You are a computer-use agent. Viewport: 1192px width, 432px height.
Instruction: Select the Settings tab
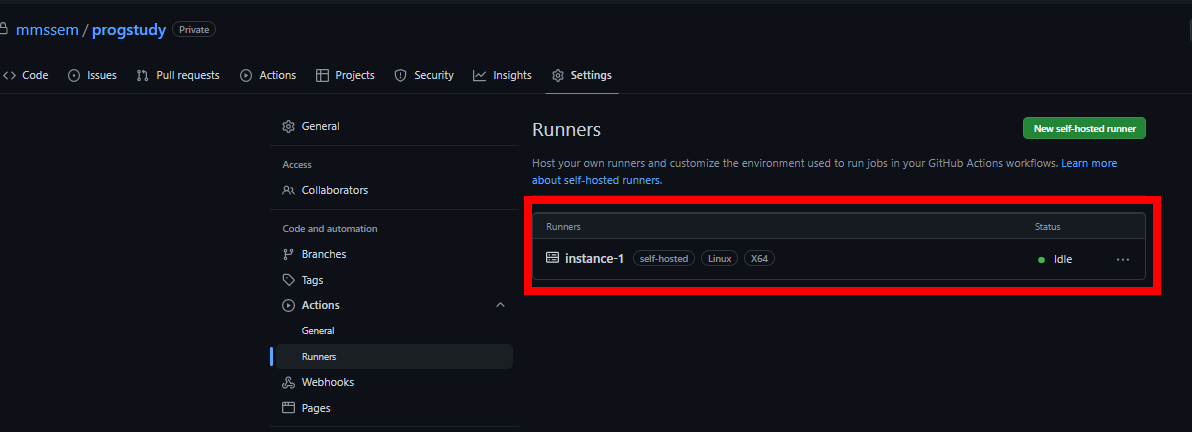[x=582, y=75]
